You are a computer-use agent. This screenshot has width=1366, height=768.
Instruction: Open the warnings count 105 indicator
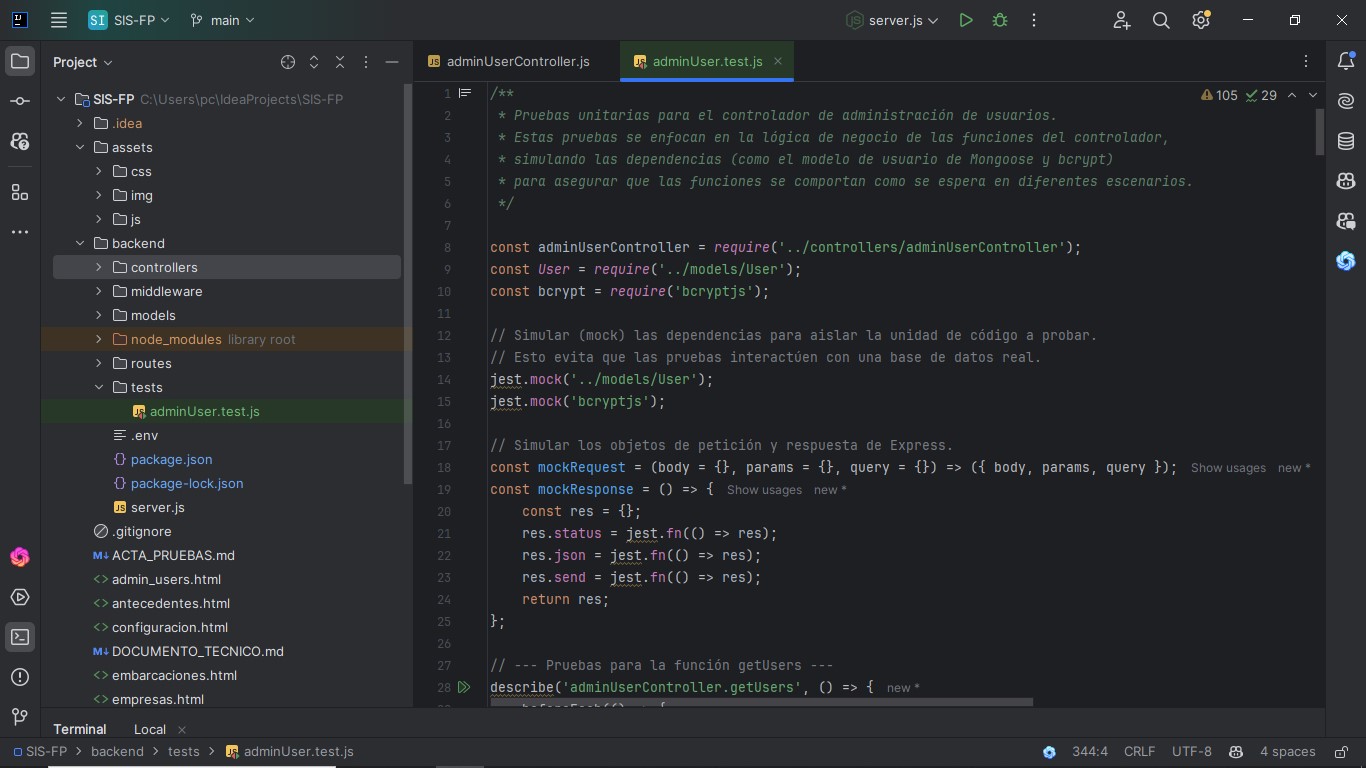click(x=1219, y=95)
